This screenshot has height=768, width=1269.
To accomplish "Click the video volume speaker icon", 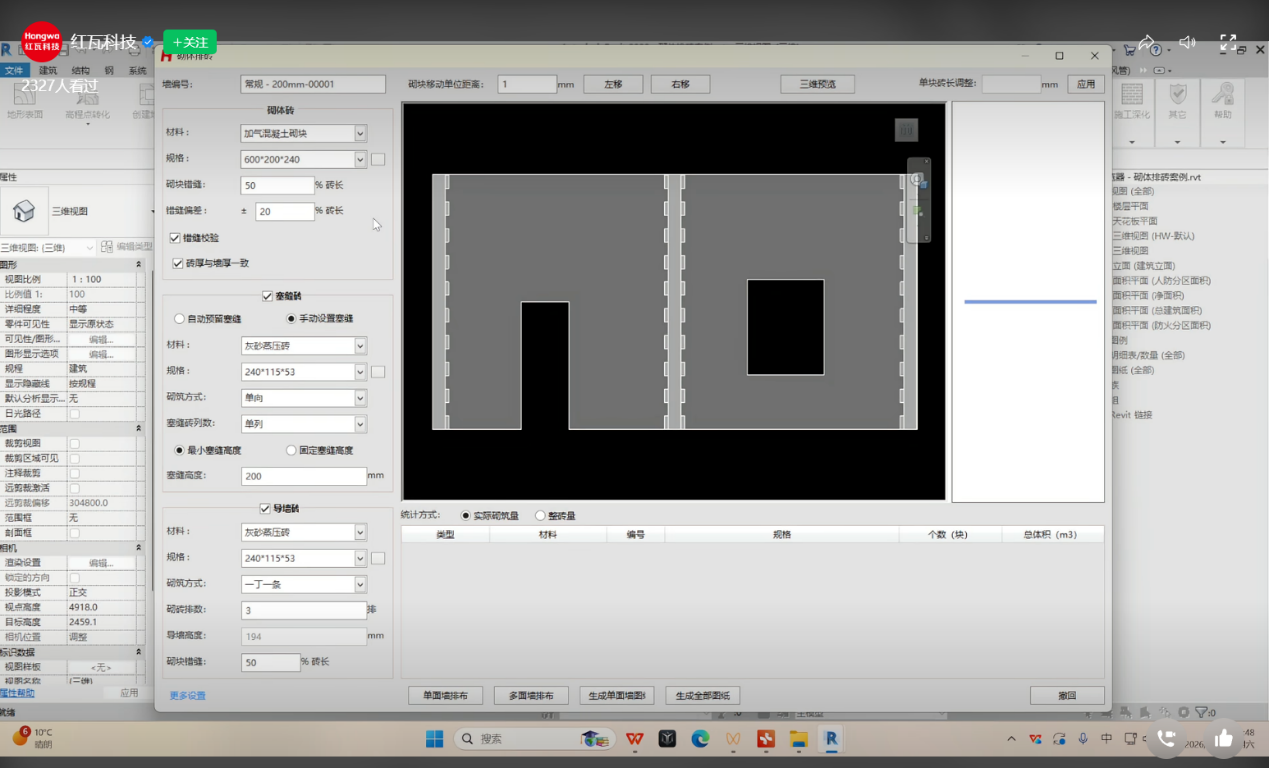I will coord(1187,42).
